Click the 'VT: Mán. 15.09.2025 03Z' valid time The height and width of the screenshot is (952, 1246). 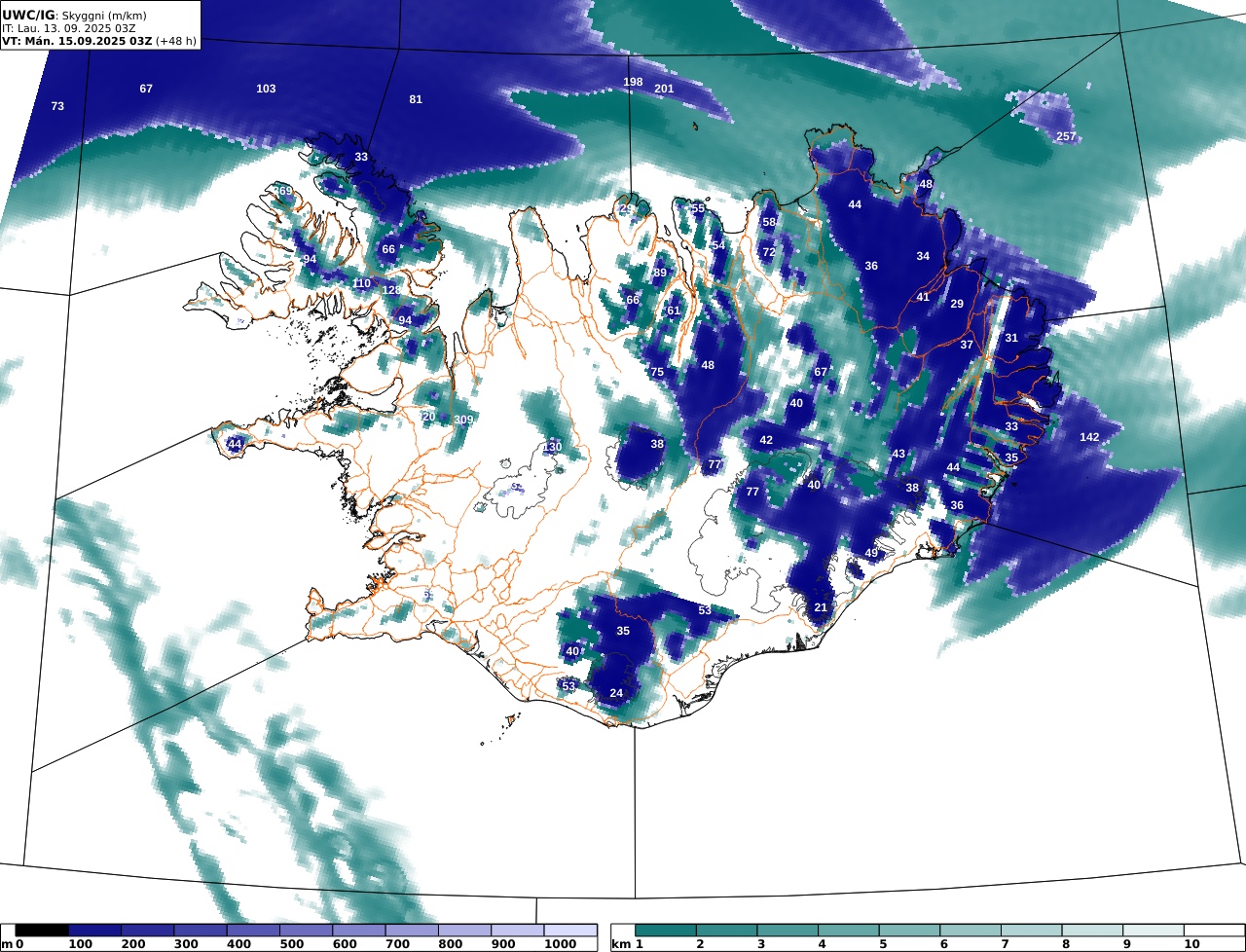pyautogui.click(x=77, y=42)
